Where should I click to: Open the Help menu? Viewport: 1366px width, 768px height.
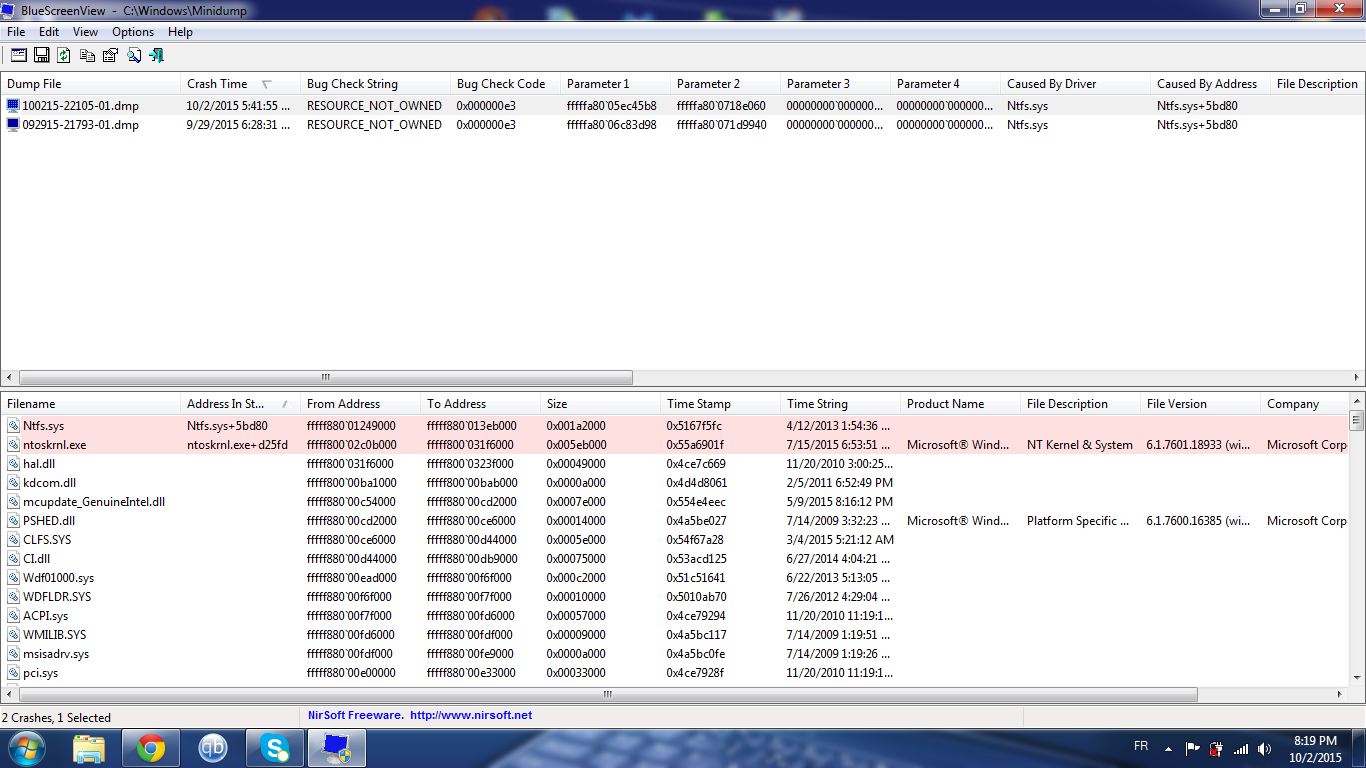pyautogui.click(x=180, y=32)
